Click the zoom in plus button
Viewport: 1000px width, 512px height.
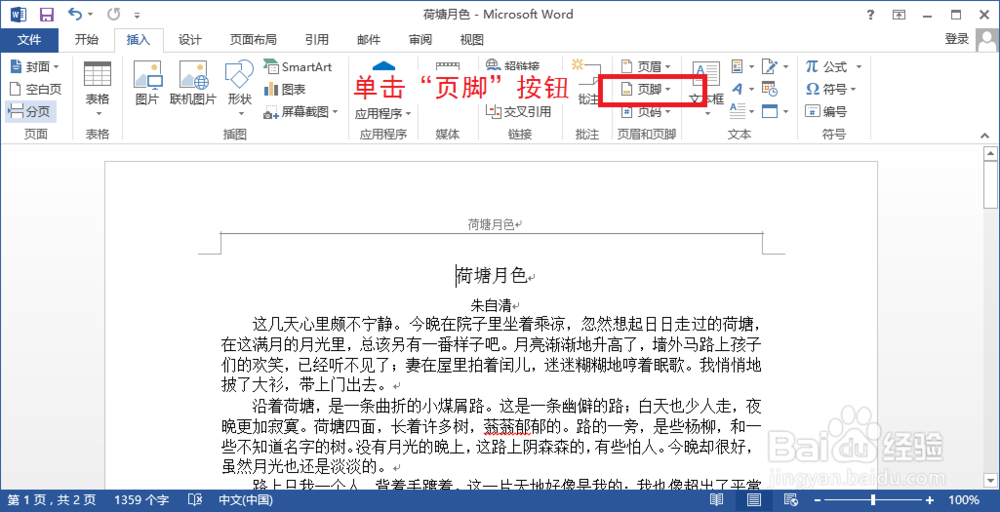point(929,501)
